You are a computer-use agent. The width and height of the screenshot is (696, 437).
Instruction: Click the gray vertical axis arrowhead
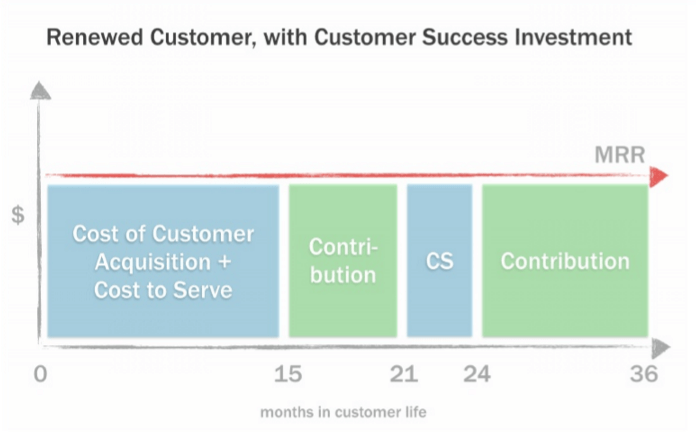click(40, 91)
